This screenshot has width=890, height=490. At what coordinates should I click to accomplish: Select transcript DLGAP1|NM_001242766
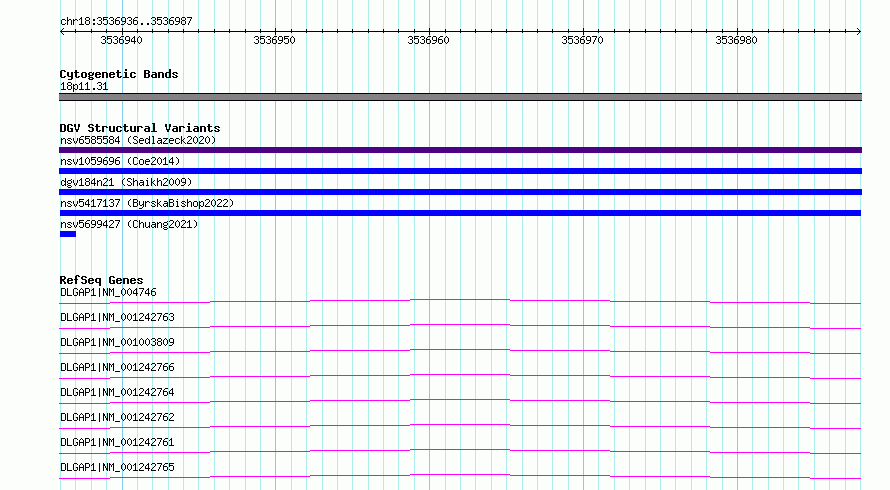[117, 367]
